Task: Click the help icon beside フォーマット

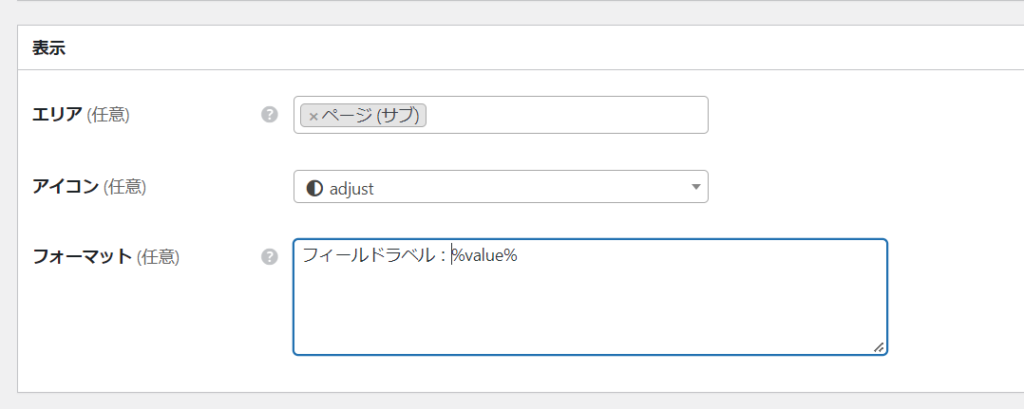Action: tap(269, 257)
